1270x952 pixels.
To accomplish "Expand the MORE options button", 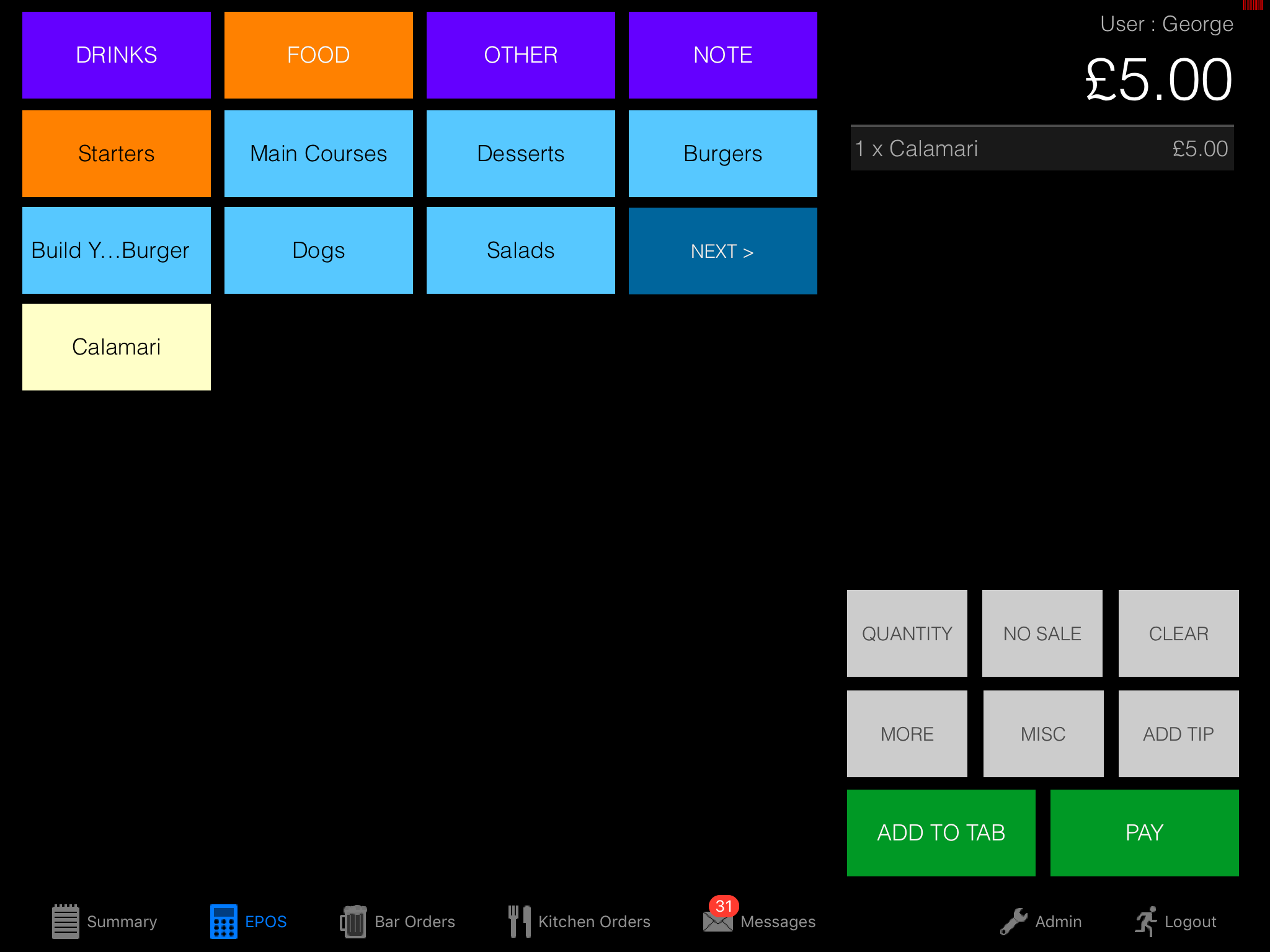I will tap(907, 734).
